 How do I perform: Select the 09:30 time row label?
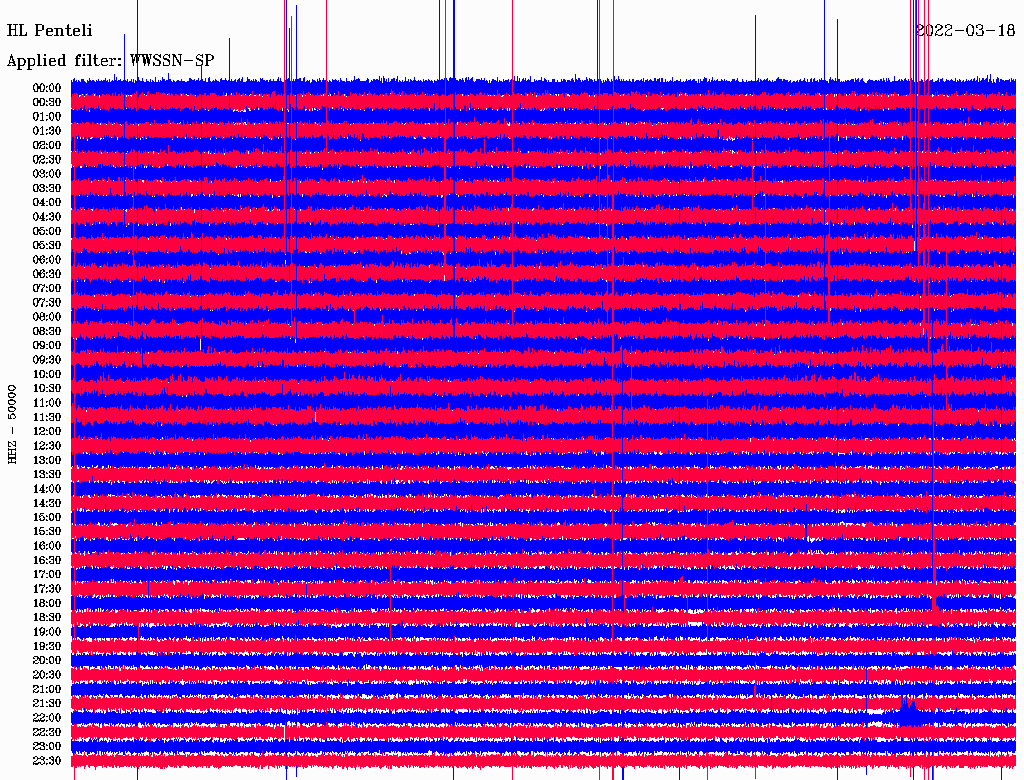47,360
